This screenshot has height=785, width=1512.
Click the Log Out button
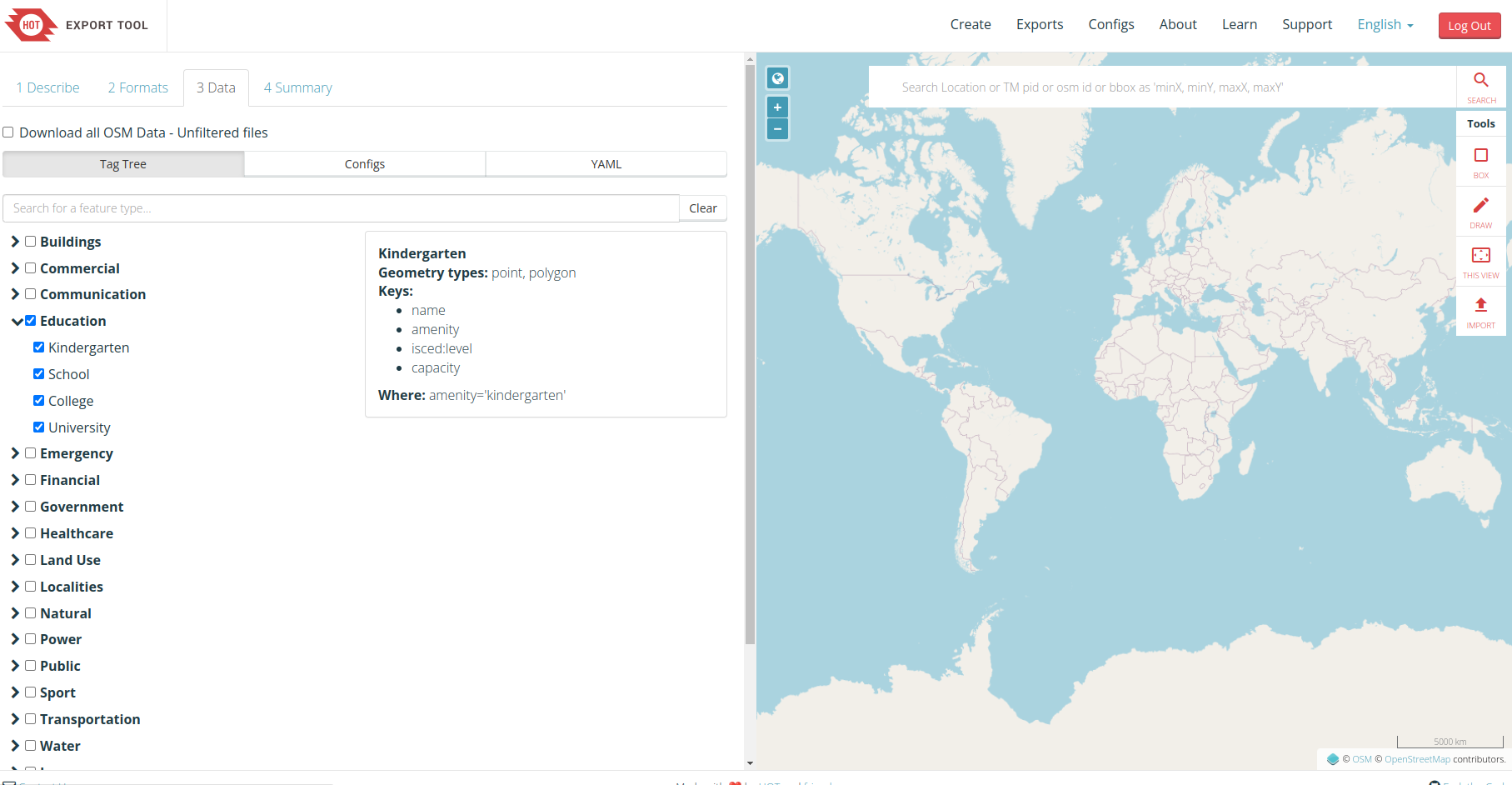point(1469,26)
